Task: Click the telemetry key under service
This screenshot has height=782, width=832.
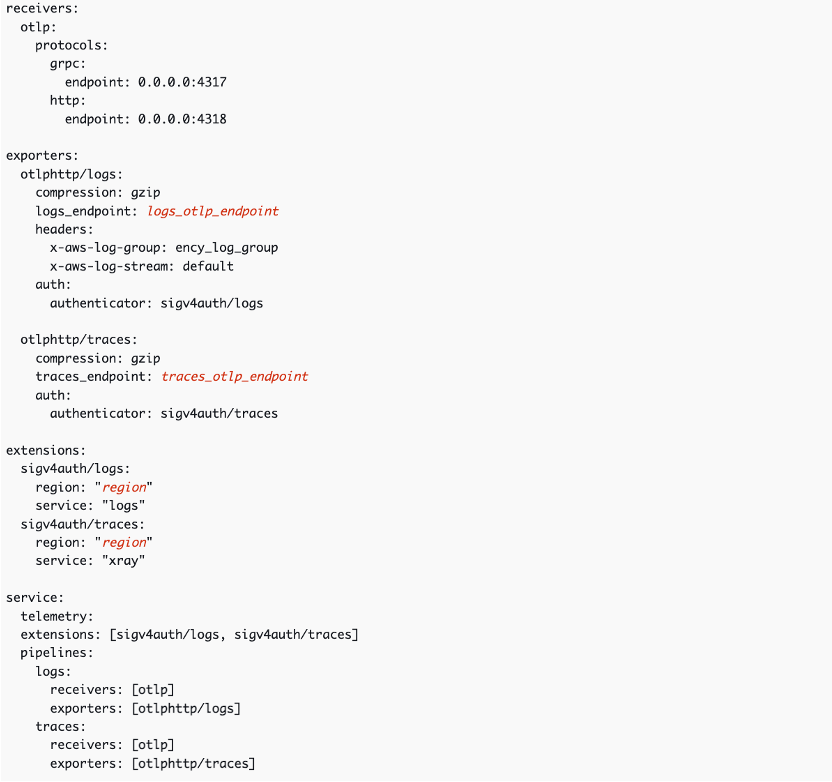Action: (57, 616)
